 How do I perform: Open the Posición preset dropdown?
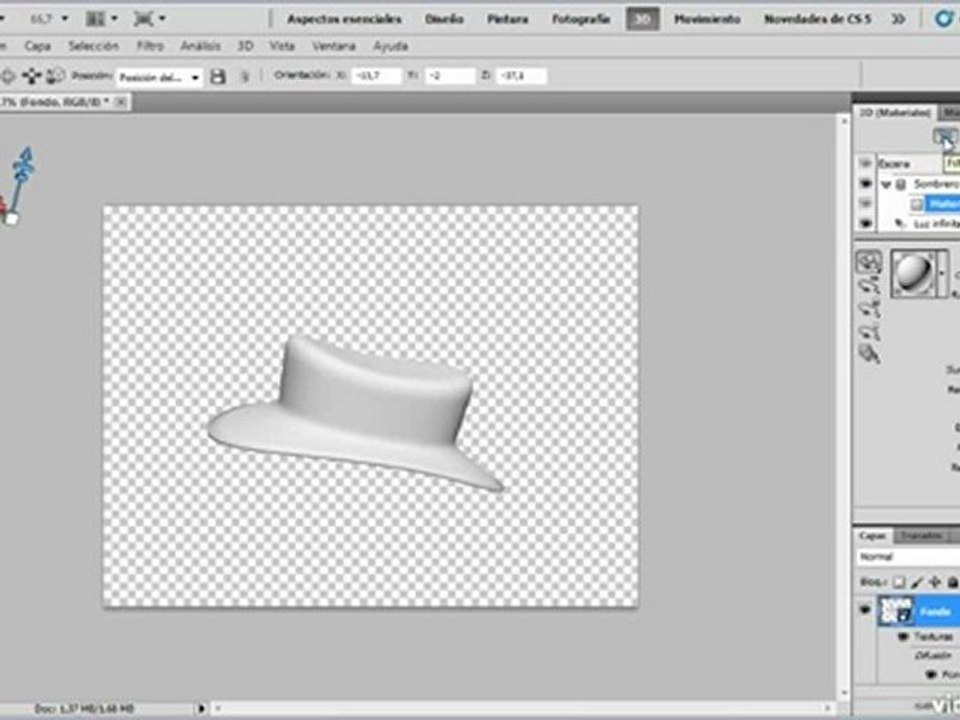click(x=159, y=77)
